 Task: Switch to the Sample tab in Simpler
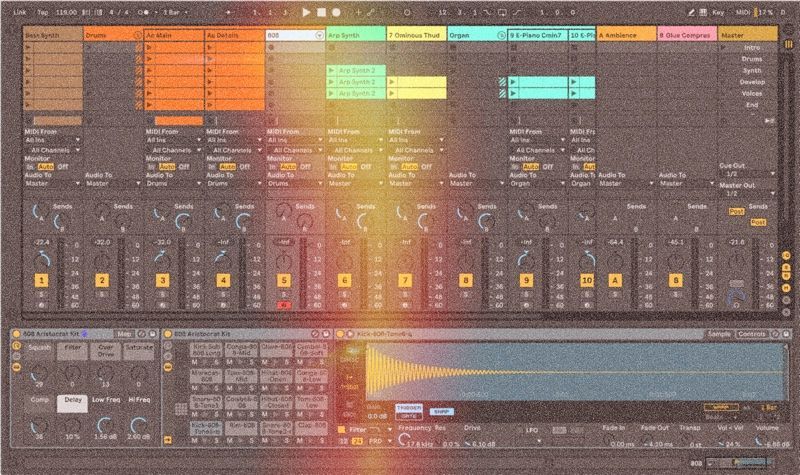(719, 334)
